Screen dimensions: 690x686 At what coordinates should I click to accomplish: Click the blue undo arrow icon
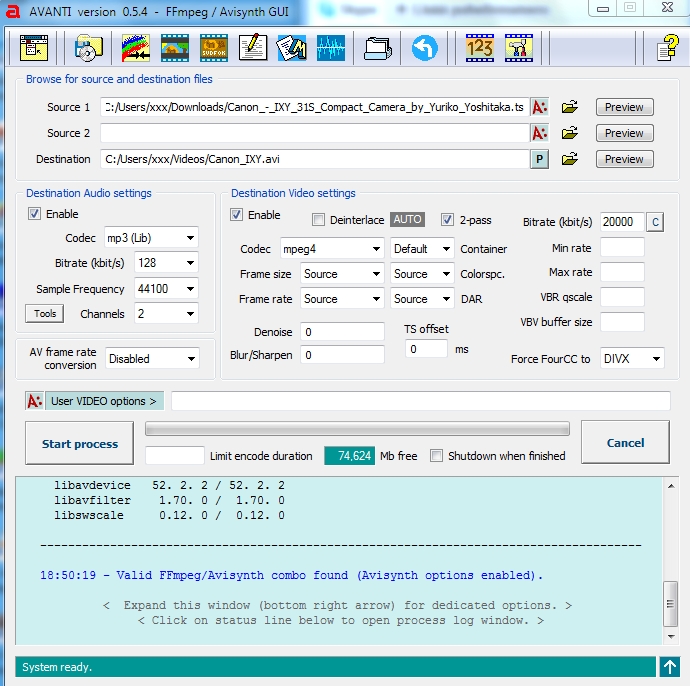click(425, 48)
